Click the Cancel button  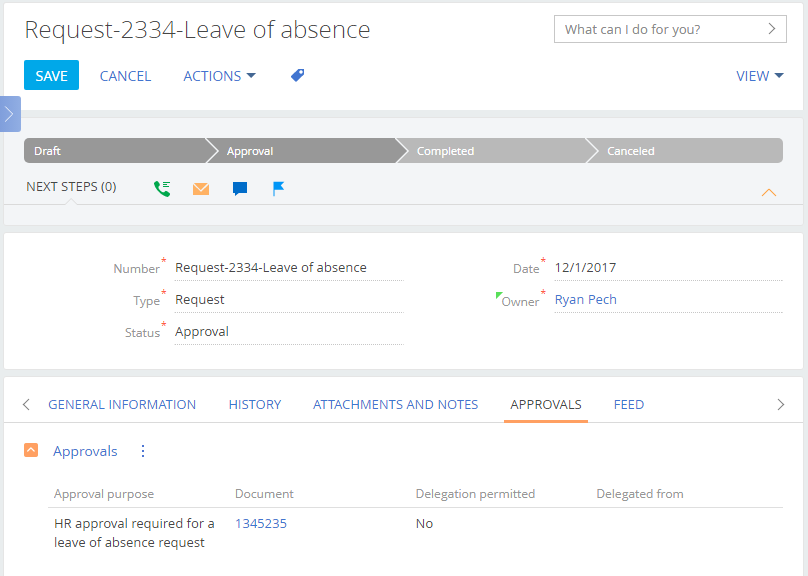(125, 76)
